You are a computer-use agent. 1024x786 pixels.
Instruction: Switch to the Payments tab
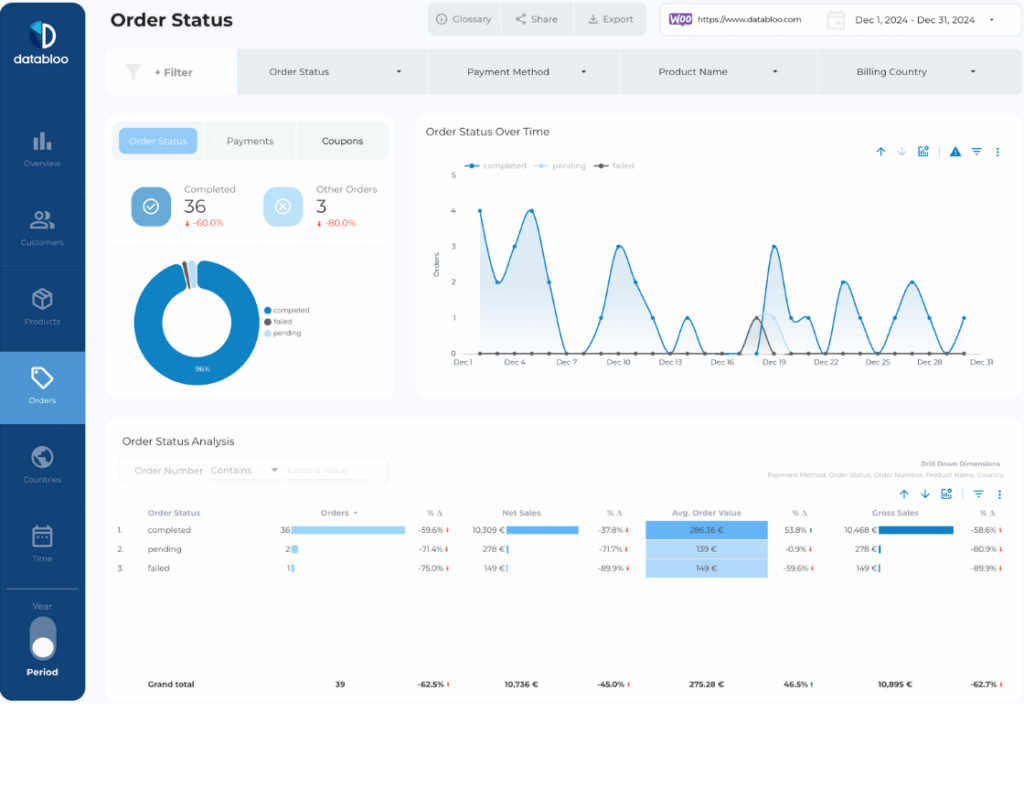tap(250, 141)
